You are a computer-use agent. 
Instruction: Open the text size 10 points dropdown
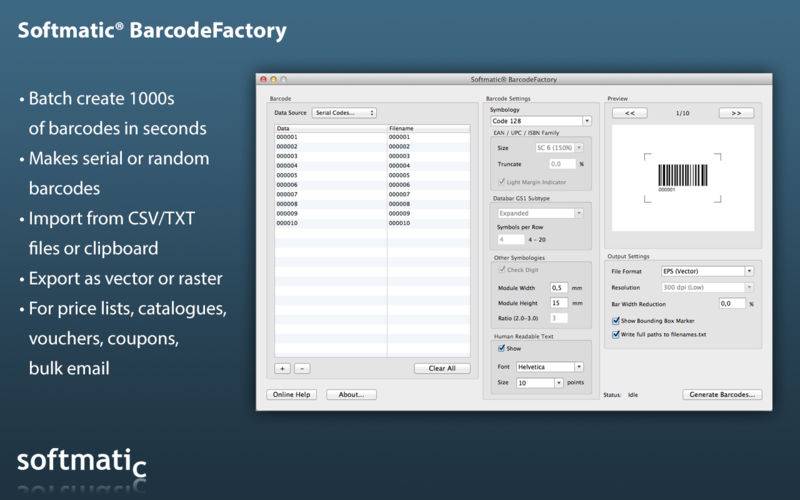coord(539,383)
